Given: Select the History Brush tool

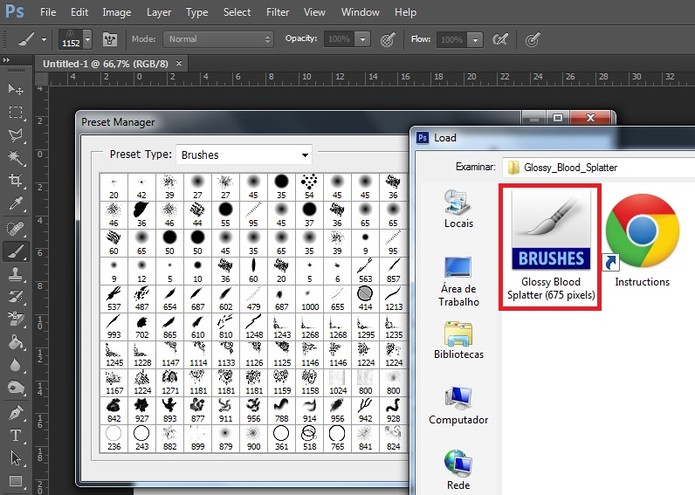Looking at the screenshot, I should pyautogui.click(x=16, y=297).
